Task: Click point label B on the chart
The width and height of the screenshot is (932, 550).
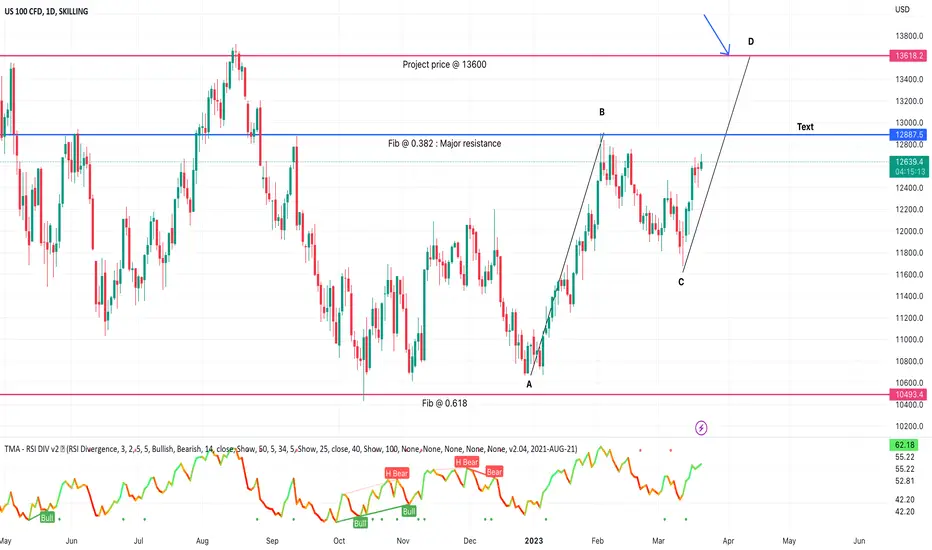Action: point(602,112)
